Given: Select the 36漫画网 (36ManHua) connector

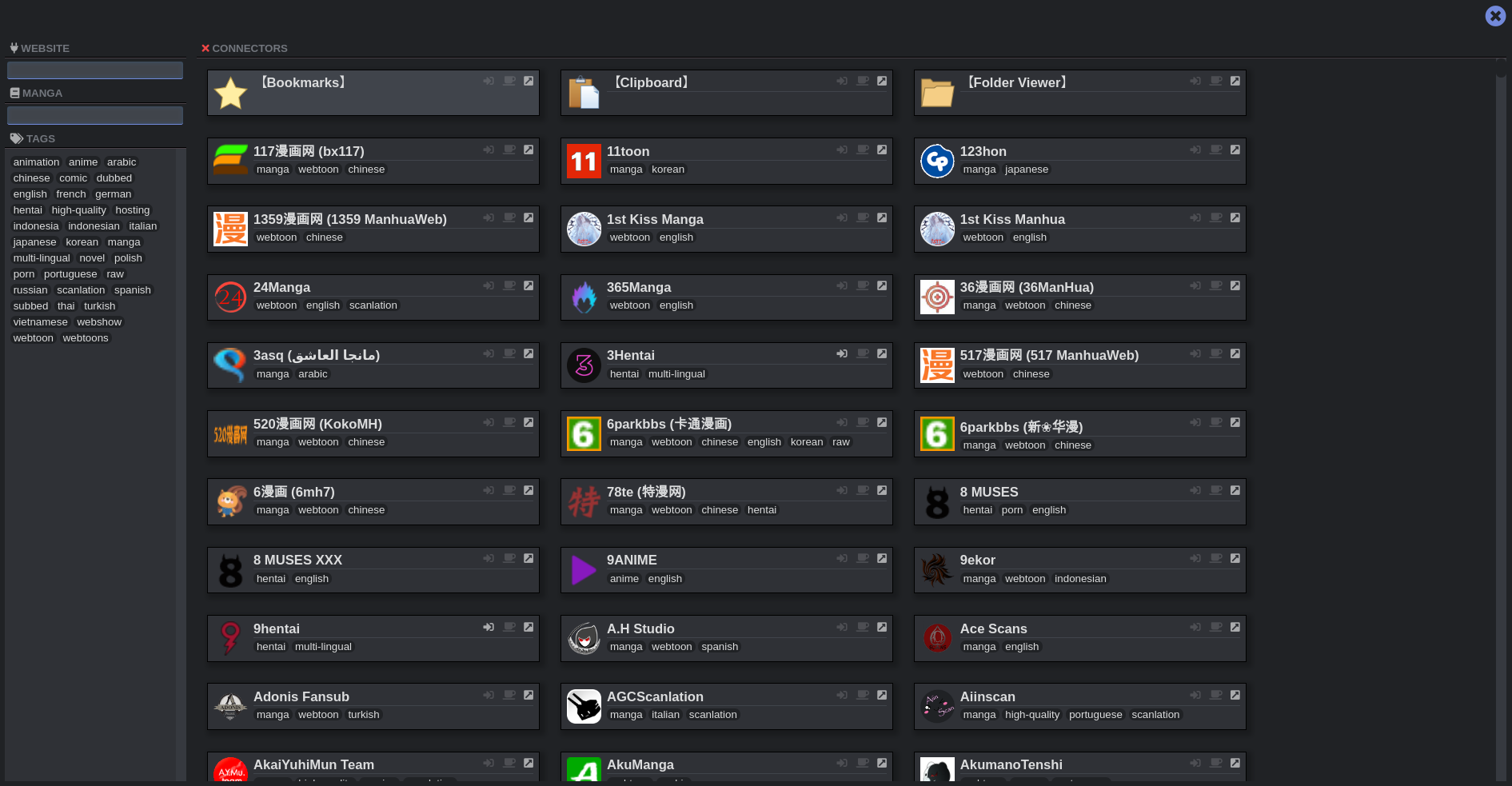Looking at the screenshot, I should (1080, 297).
